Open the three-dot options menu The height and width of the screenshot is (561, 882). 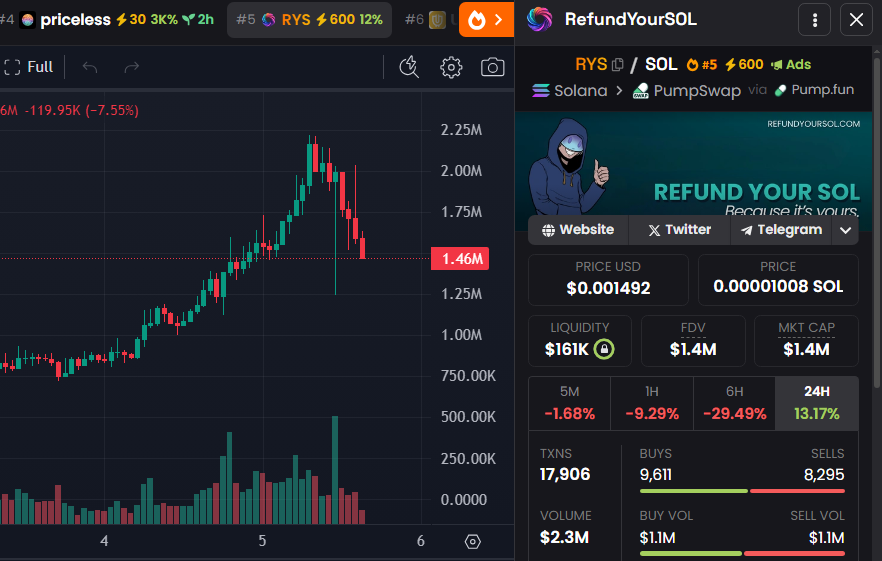point(814,20)
